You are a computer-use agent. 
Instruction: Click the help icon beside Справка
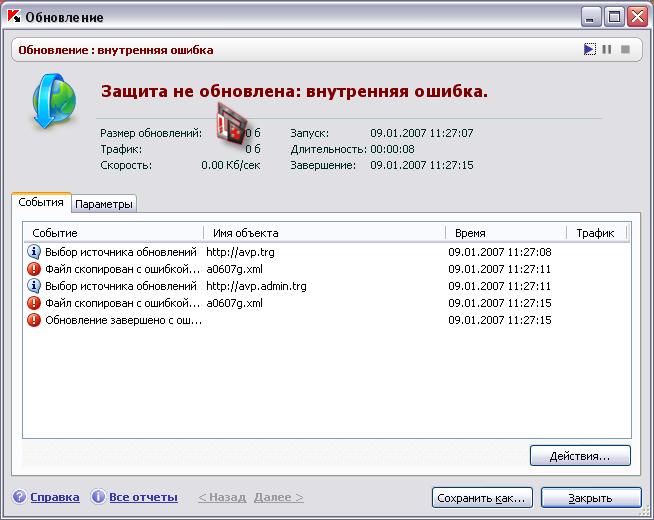(20, 497)
